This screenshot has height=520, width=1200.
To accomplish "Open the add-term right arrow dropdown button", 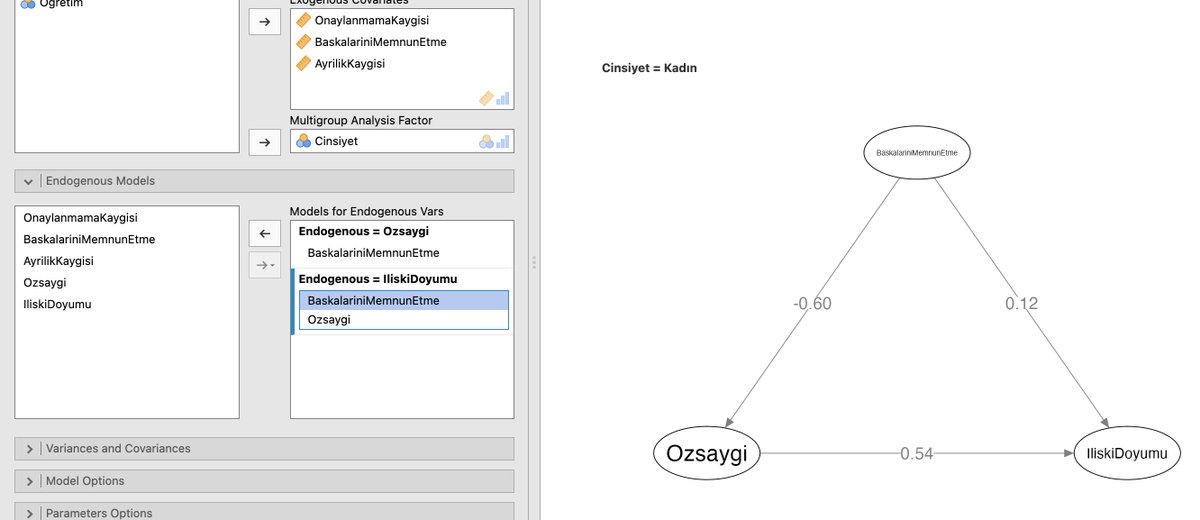I will (264, 265).
